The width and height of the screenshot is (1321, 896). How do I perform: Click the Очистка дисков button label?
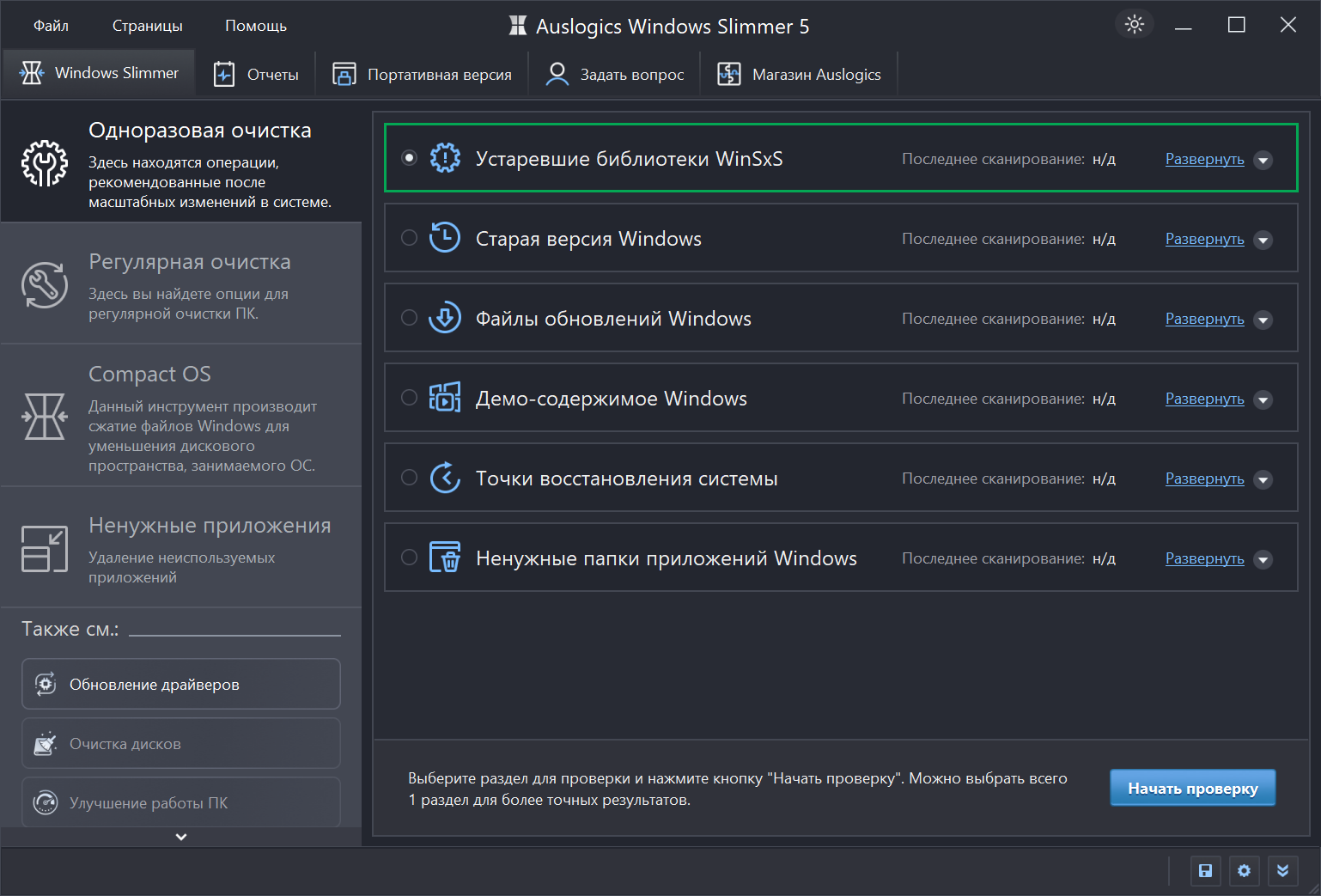click(125, 744)
